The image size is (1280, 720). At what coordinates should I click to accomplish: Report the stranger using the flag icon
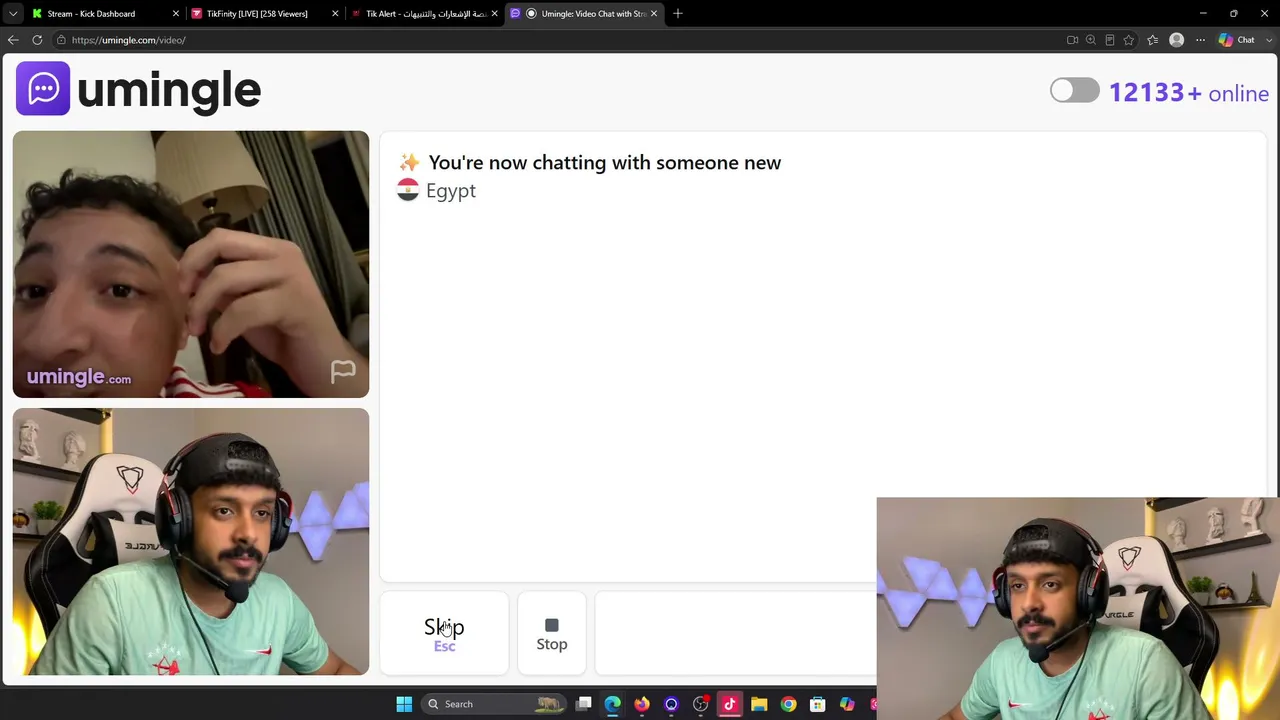343,372
